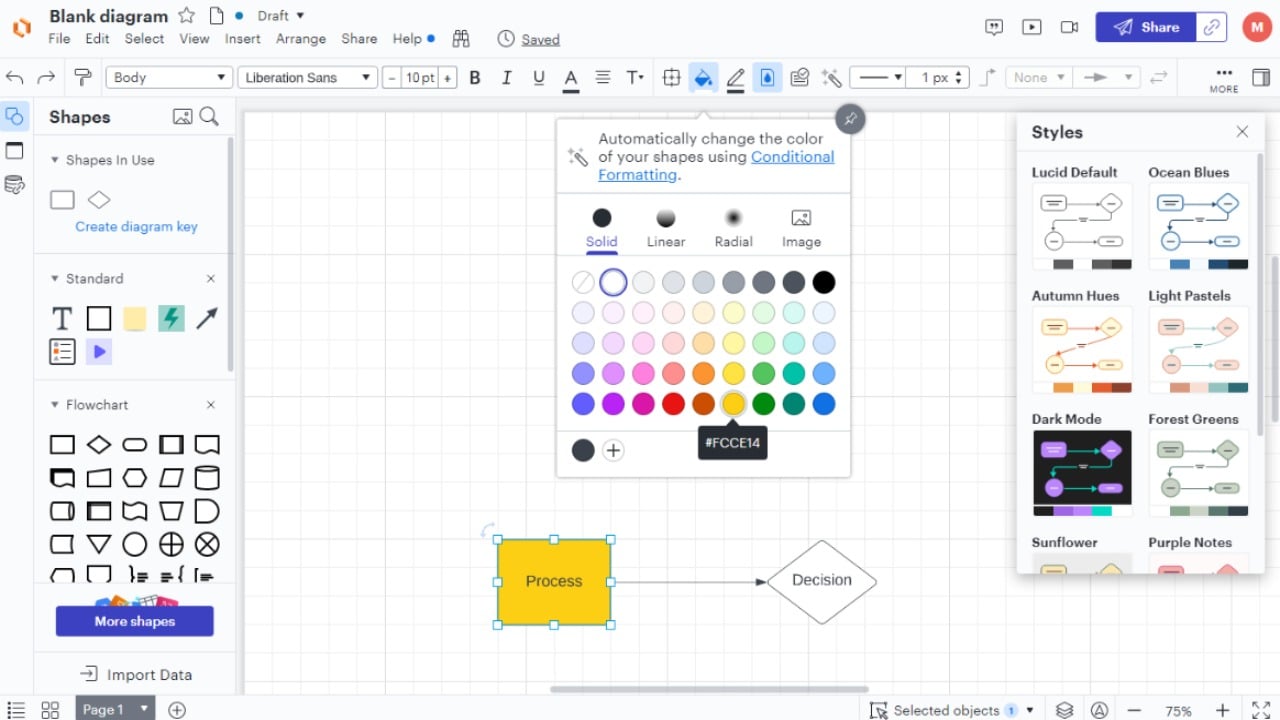Click the Redo arrow icon
Viewport: 1280px width, 720px height.
tap(46, 78)
